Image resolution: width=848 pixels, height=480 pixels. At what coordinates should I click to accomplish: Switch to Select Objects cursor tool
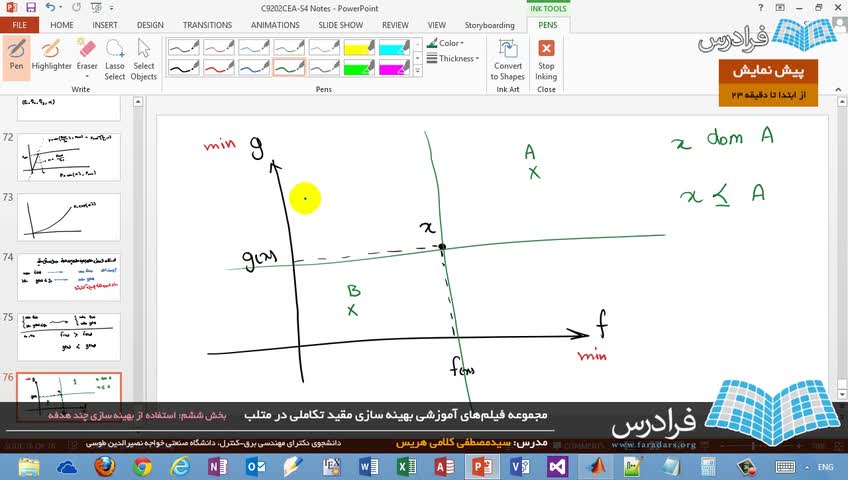point(144,58)
